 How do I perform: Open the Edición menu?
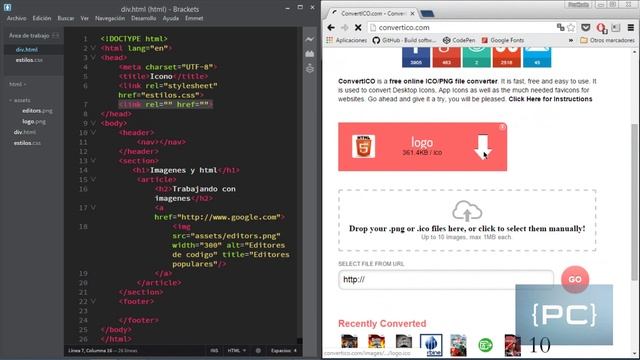click(x=42, y=18)
